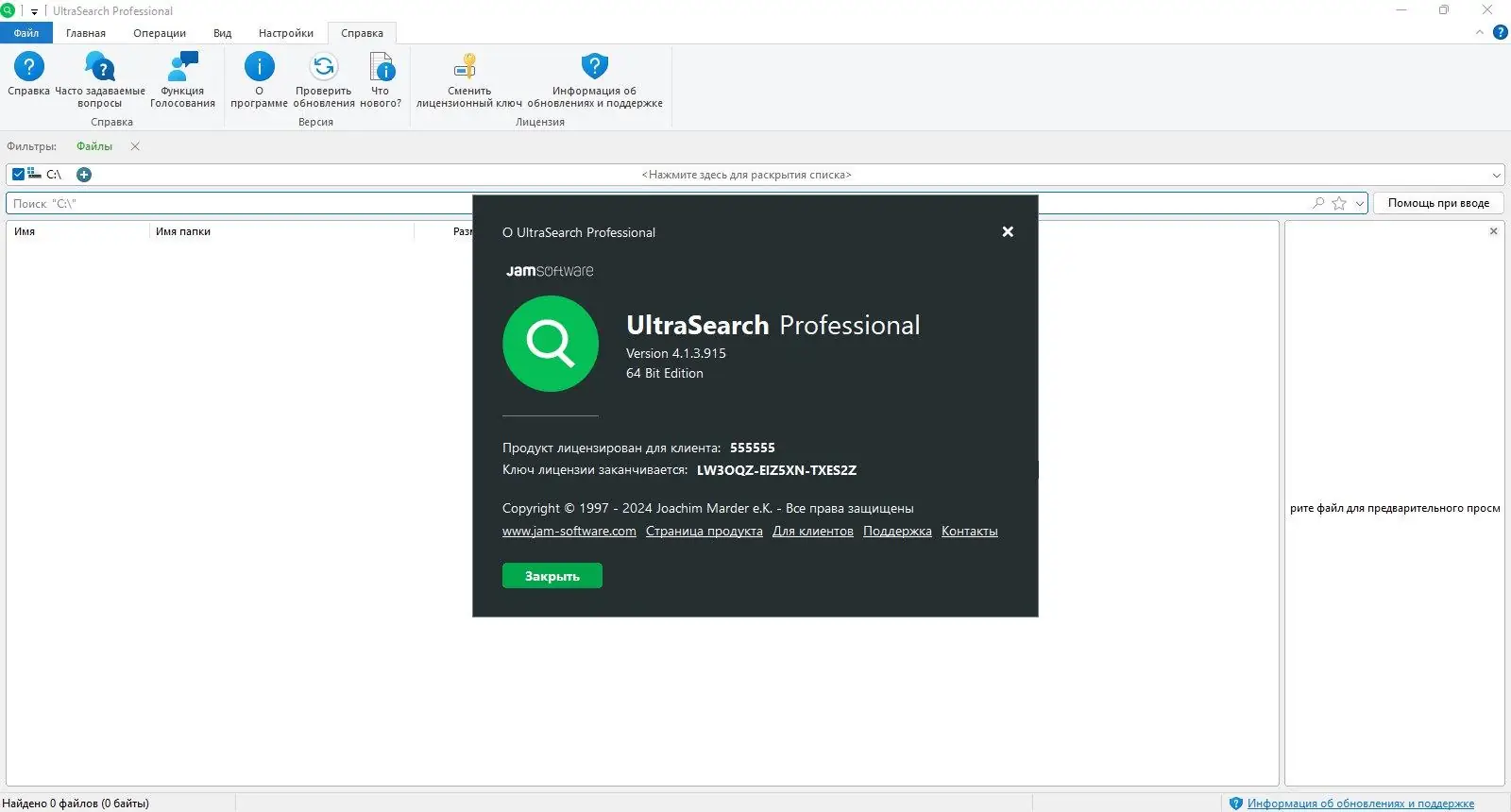Screen dimensions: 1511x812
Task: Click the shield icon in the status bar
Action: coord(1235,804)
